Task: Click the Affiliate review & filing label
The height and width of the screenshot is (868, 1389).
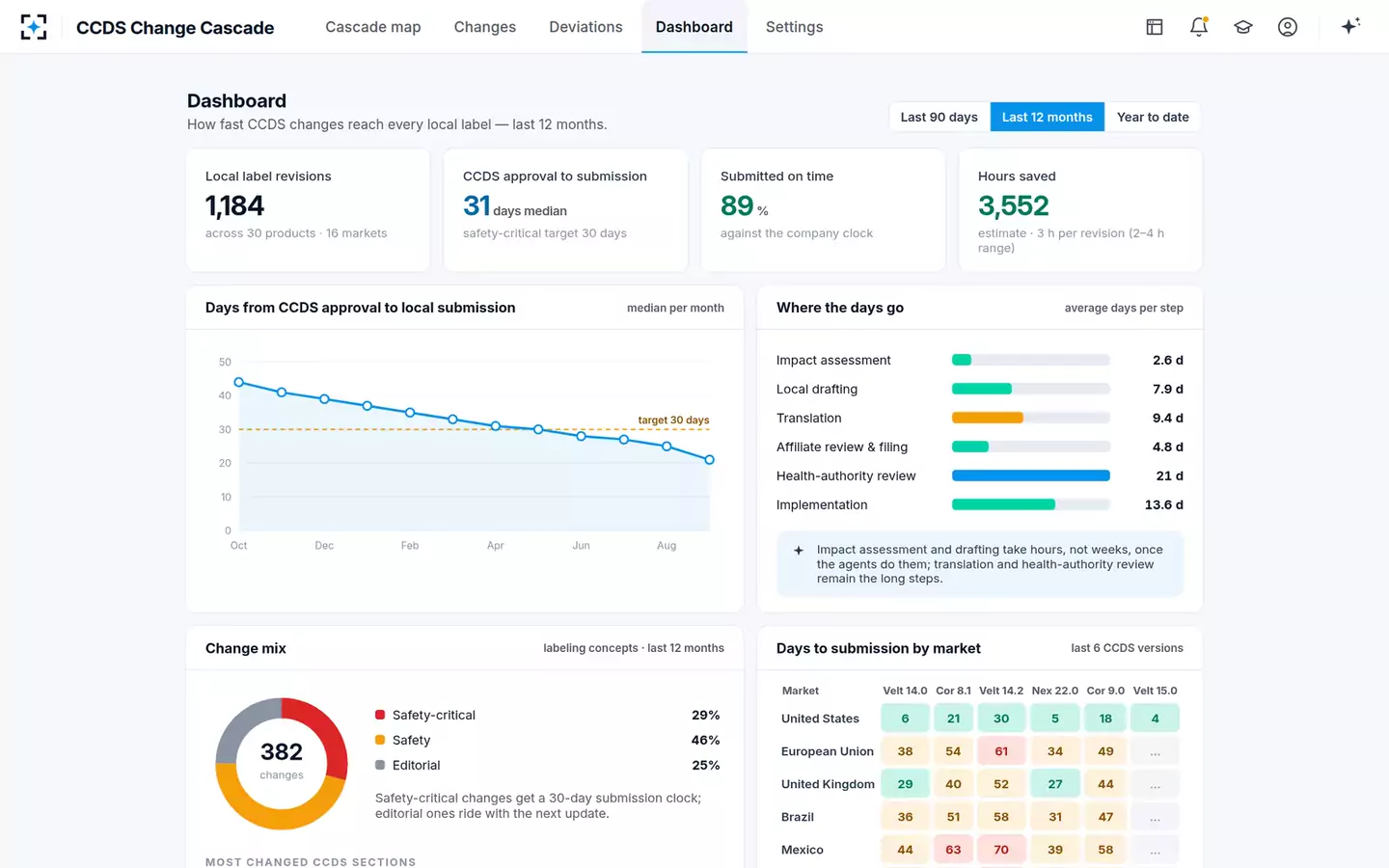Action: click(x=842, y=447)
